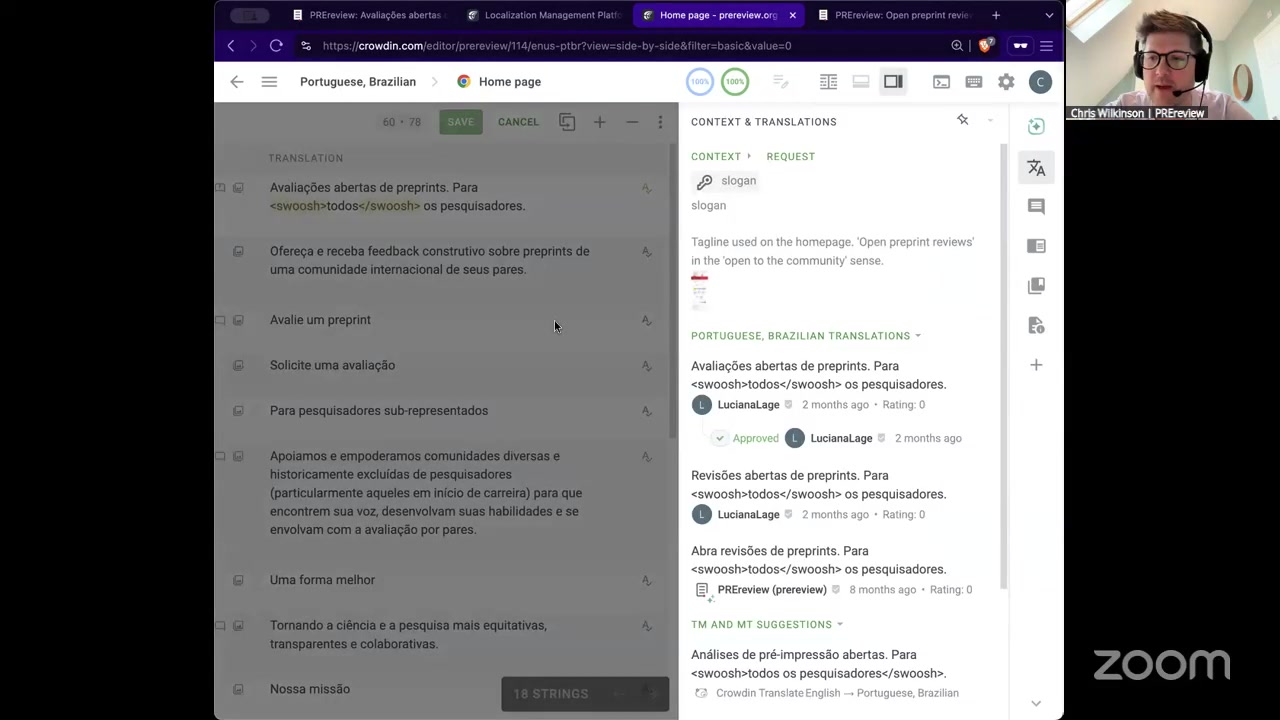Image resolution: width=1280 pixels, height=720 pixels.
Task: Collapse the Portuguese, Brazilian Translations section
Action: (x=917, y=336)
